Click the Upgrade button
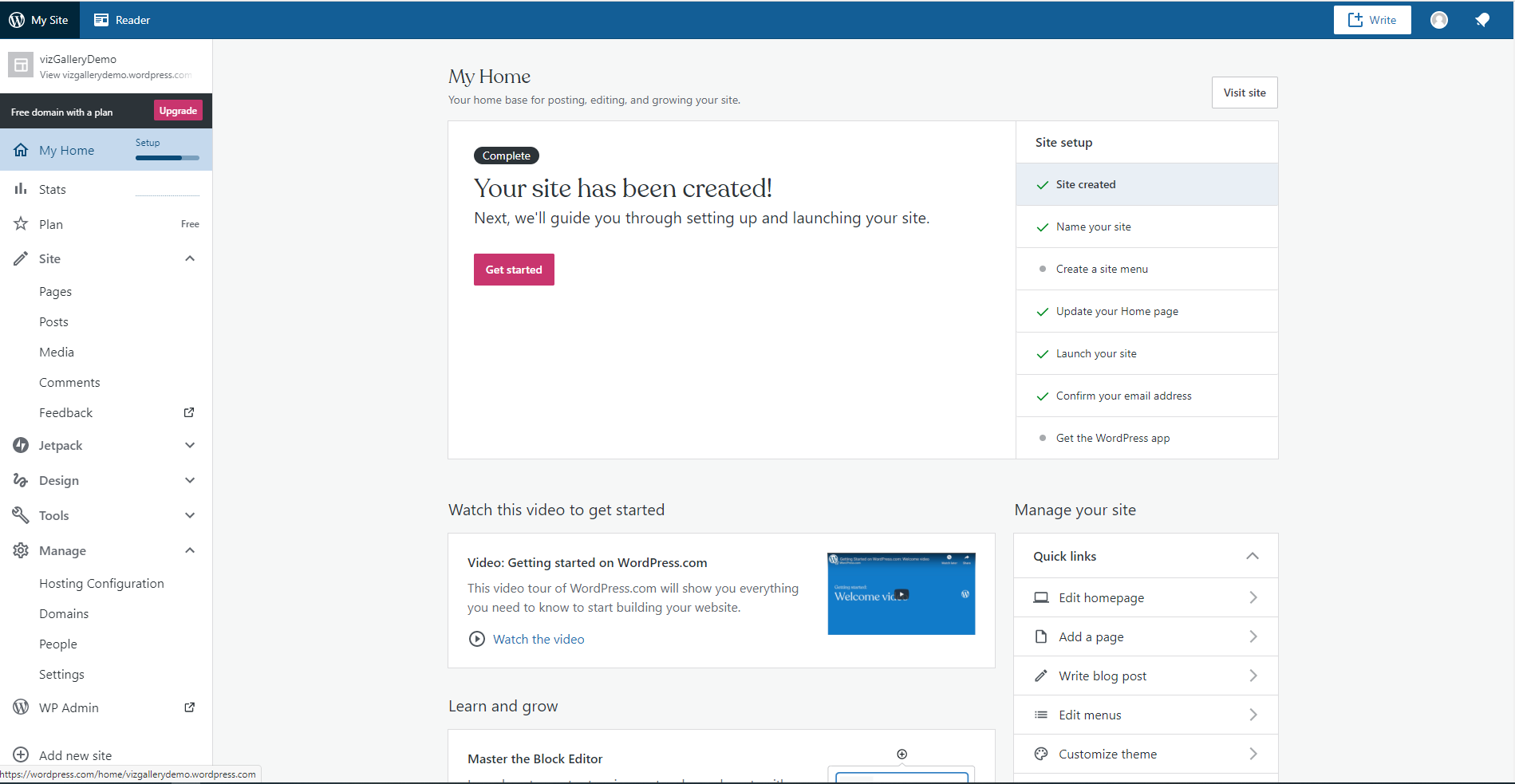The height and width of the screenshot is (784, 1515). click(x=178, y=111)
